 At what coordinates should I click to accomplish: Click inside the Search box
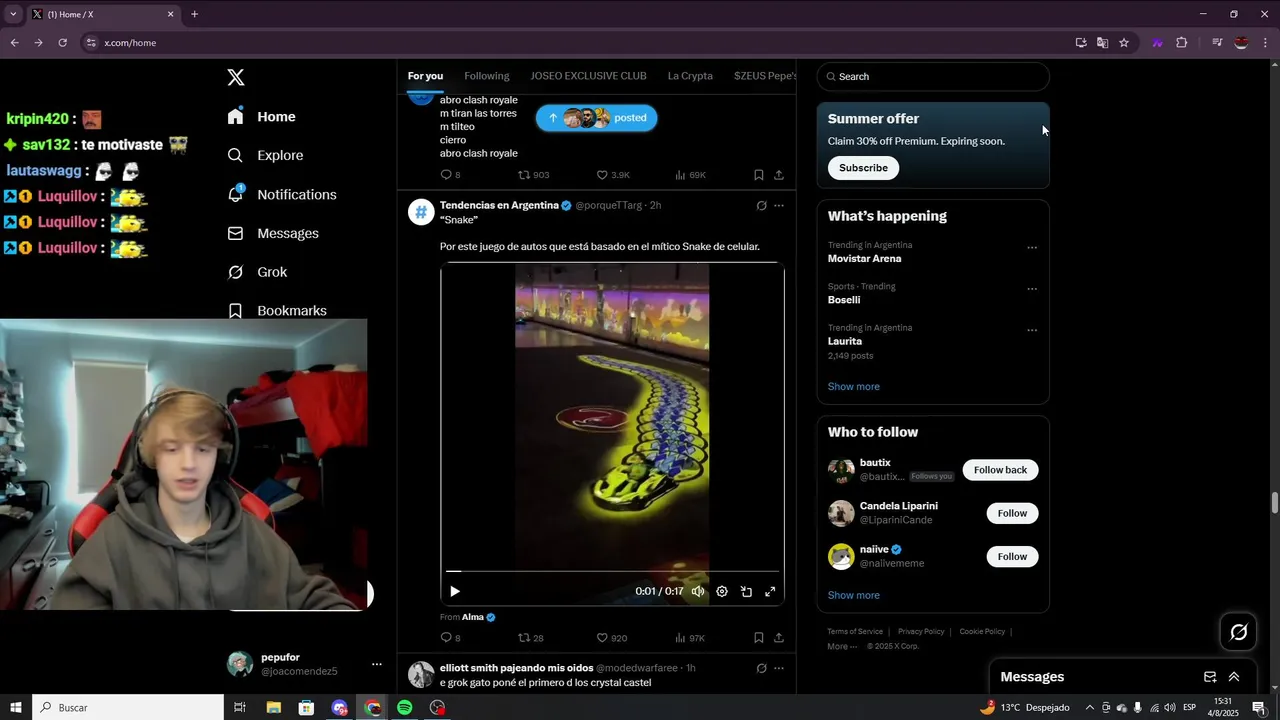tap(933, 76)
